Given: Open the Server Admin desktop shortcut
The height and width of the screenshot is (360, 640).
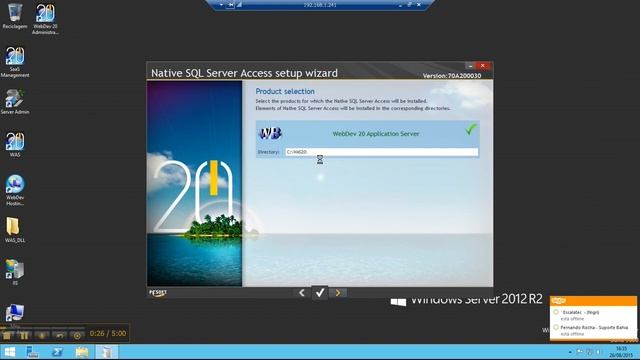Looking at the screenshot, I should click(x=15, y=102).
